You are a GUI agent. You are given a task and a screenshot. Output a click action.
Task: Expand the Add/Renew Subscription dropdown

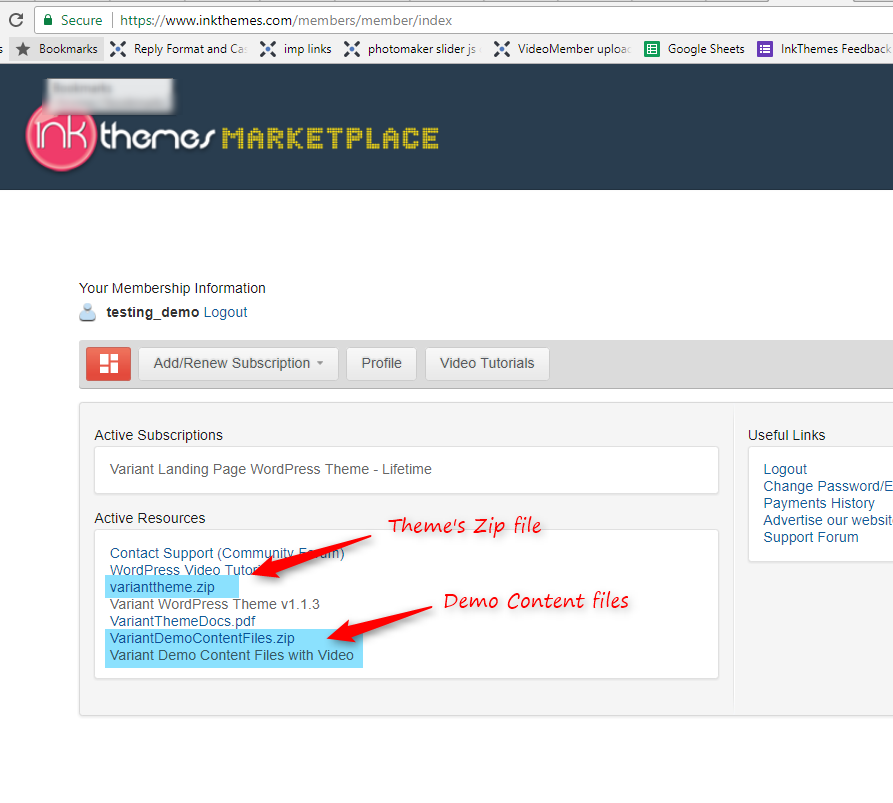point(238,363)
